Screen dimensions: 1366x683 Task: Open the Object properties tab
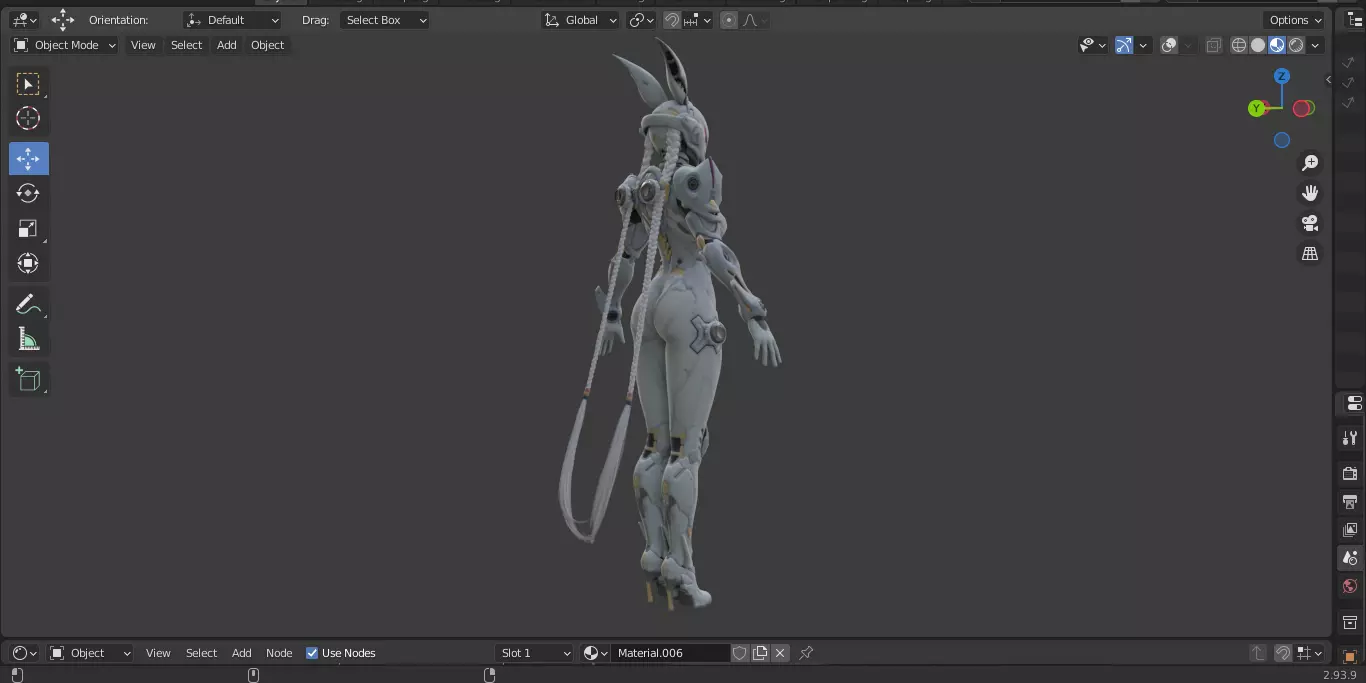pyautogui.click(x=1350, y=657)
